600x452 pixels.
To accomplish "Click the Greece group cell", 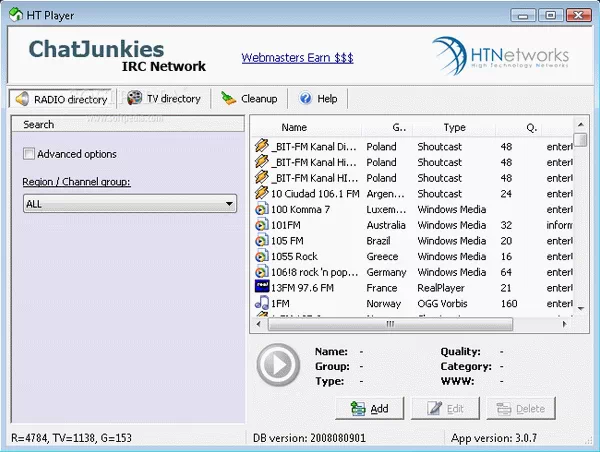I will (382, 256).
